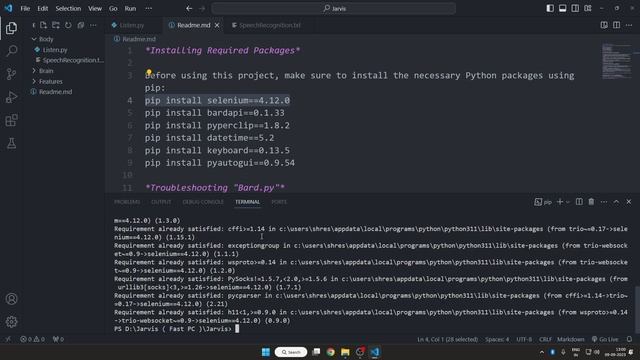
Task: Close the Readme.md tab
Action: point(217,25)
